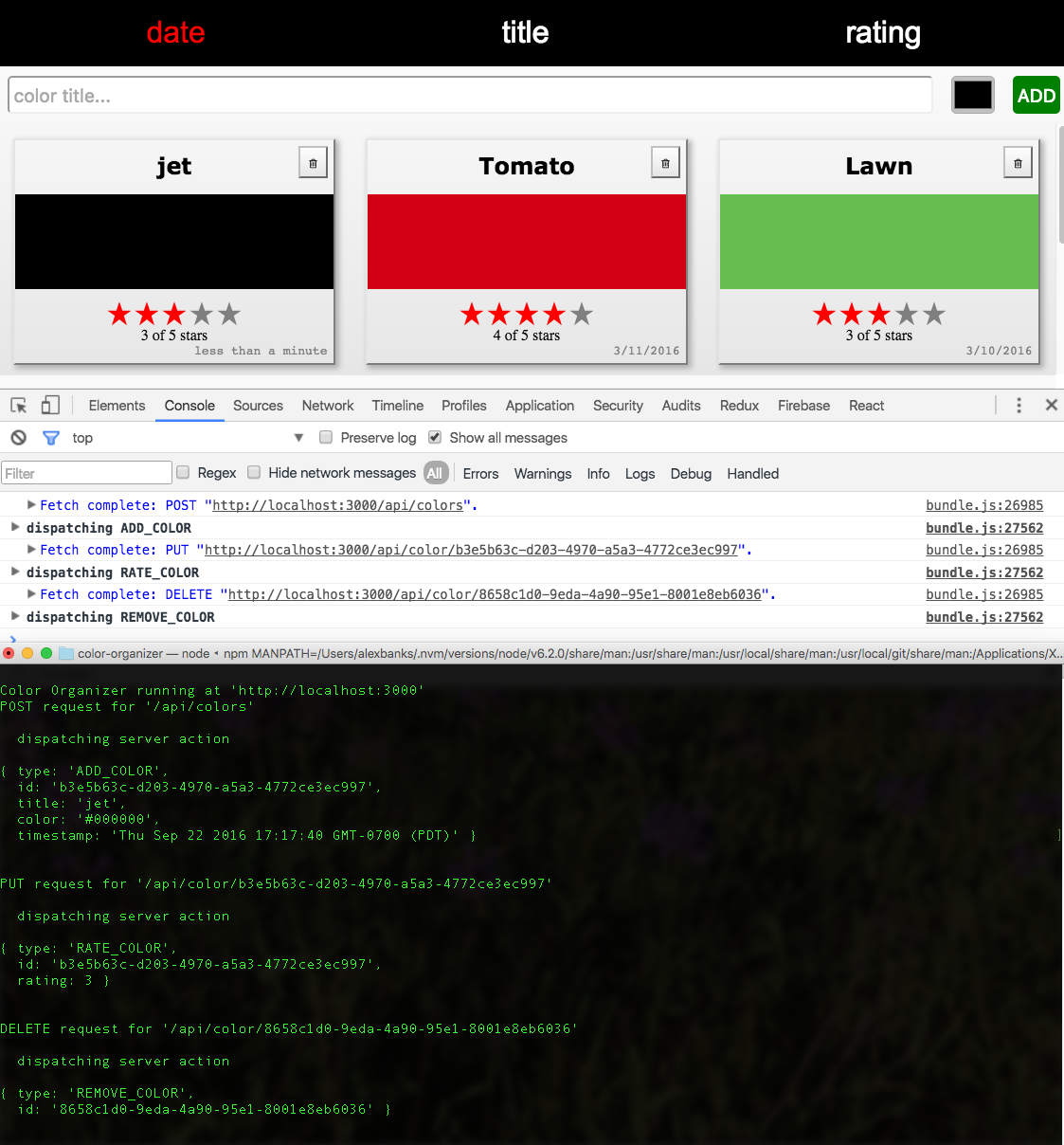Open the top execution context dropdown
The width and height of the screenshot is (1064, 1145).
click(x=188, y=438)
